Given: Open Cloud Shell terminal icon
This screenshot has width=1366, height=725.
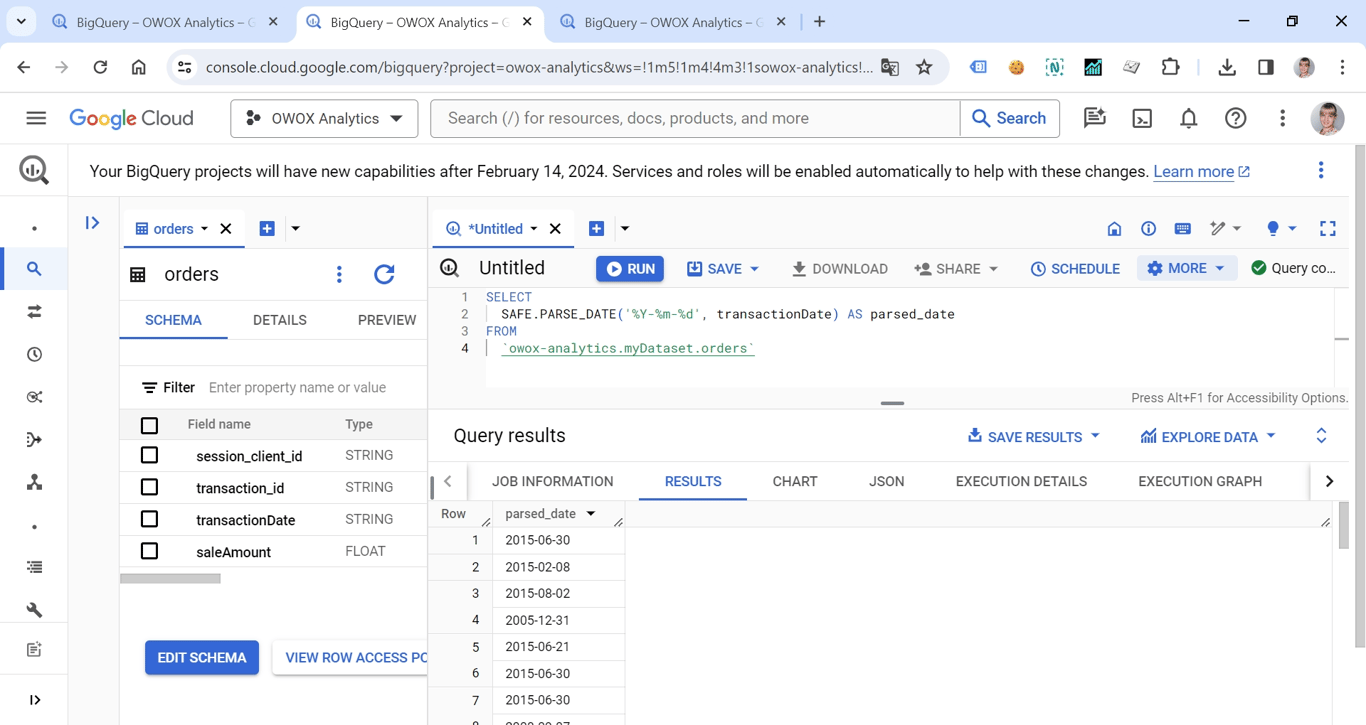Looking at the screenshot, I should [1142, 118].
